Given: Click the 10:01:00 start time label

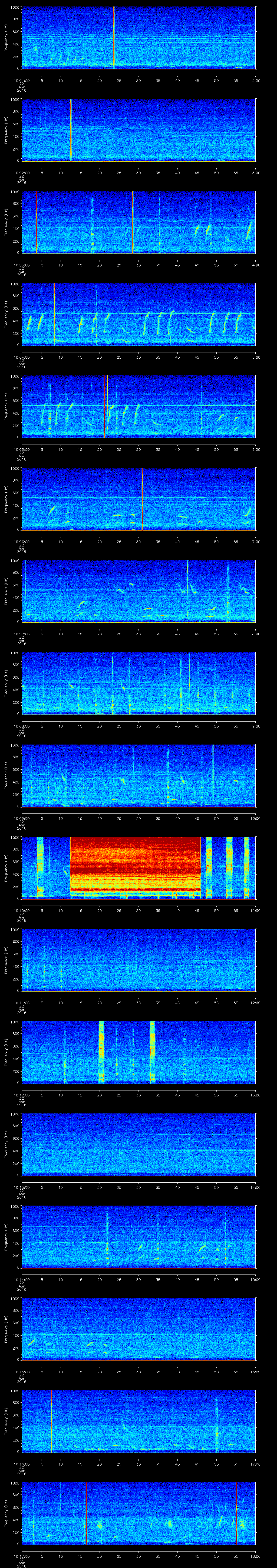Looking at the screenshot, I should coord(21,80).
